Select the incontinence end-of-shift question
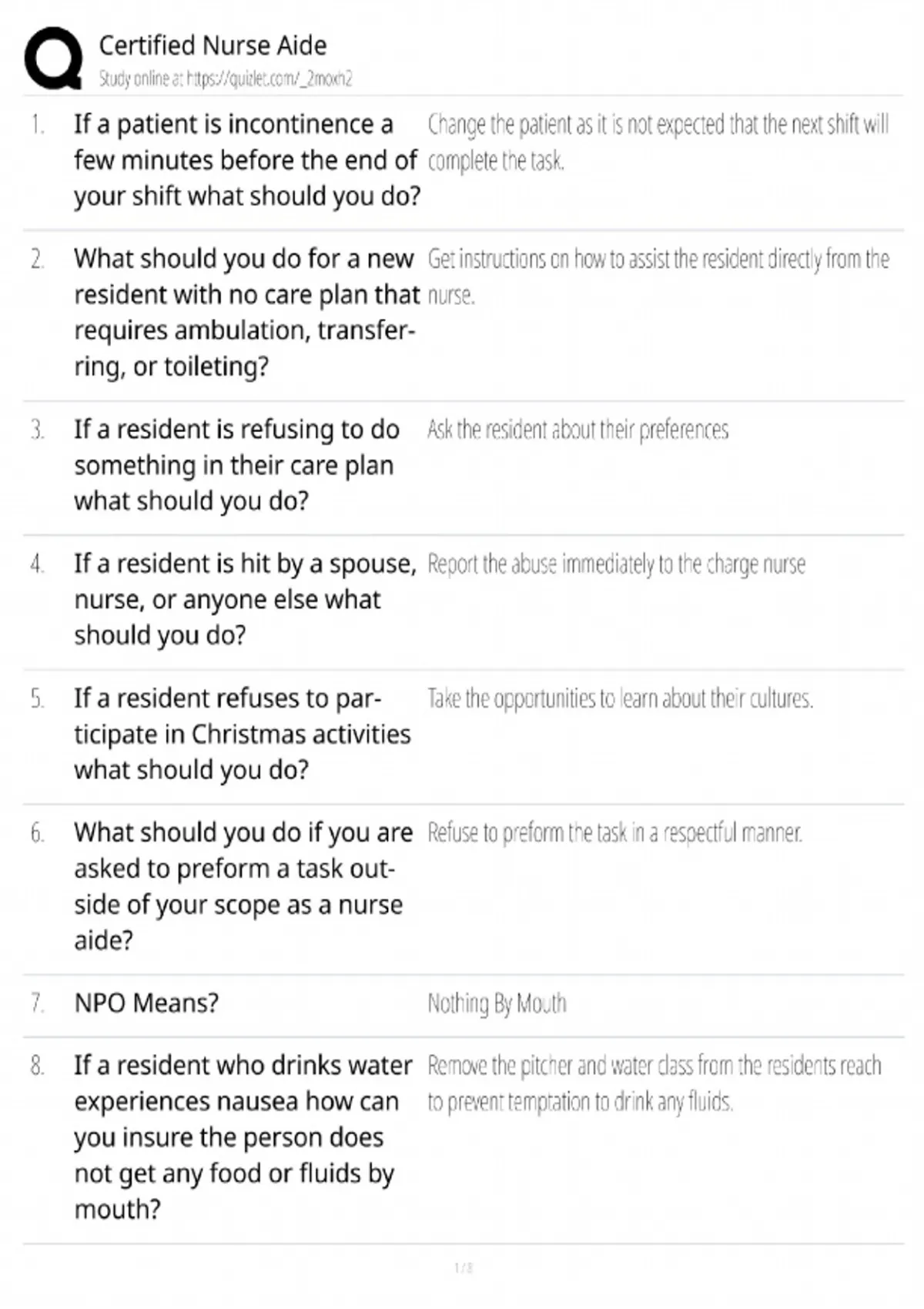 click(x=246, y=160)
